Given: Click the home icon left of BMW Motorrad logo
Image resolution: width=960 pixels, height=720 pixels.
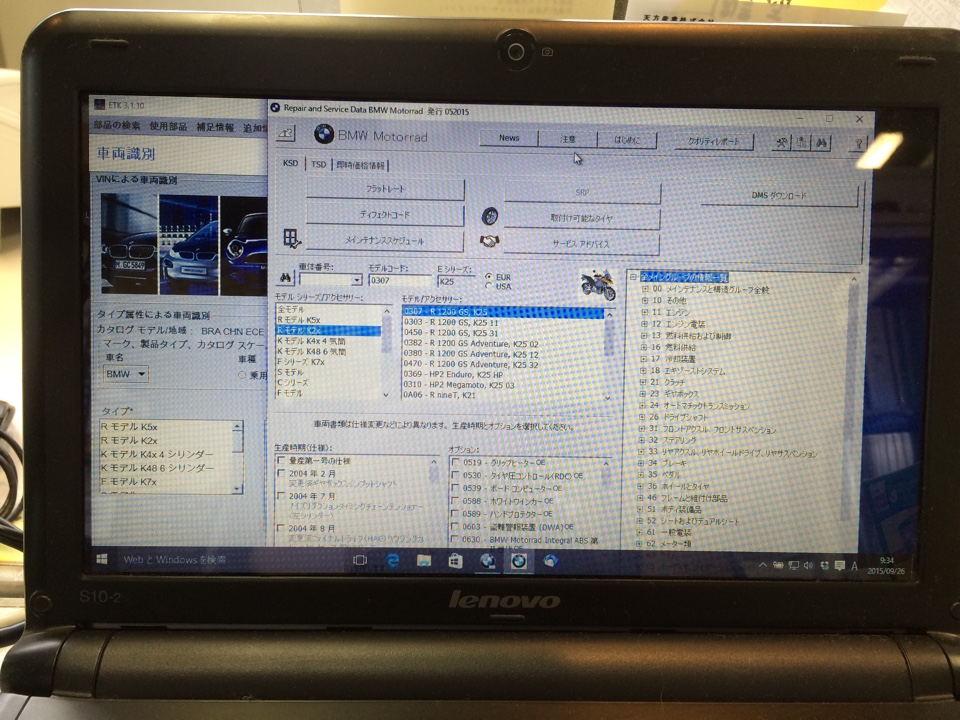Looking at the screenshot, I should pos(286,133).
